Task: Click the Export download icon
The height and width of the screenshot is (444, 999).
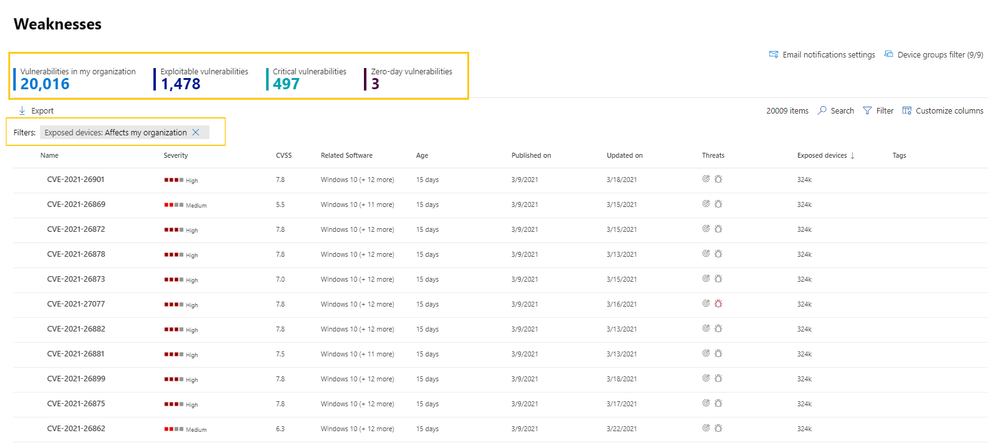Action: point(22,111)
